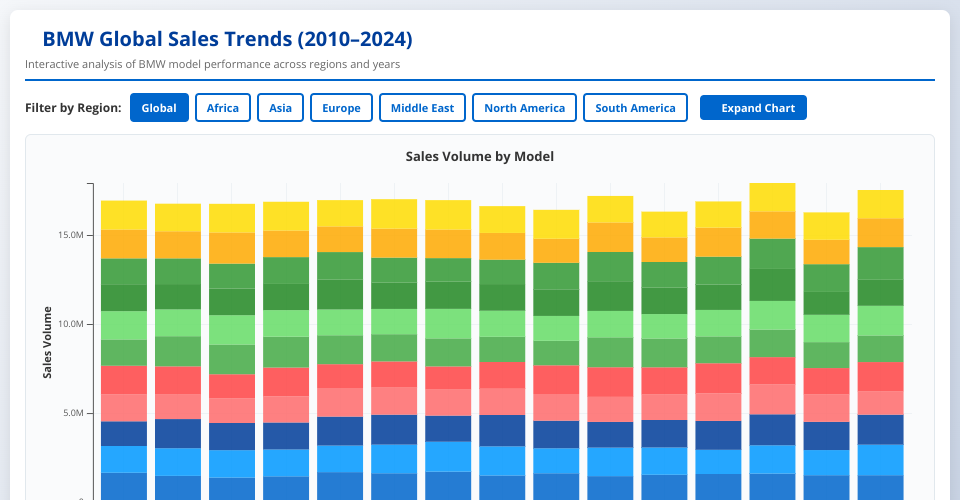Click the 15.0M y-axis tick label
Screen dimensions: 960x500
(x=70, y=235)
